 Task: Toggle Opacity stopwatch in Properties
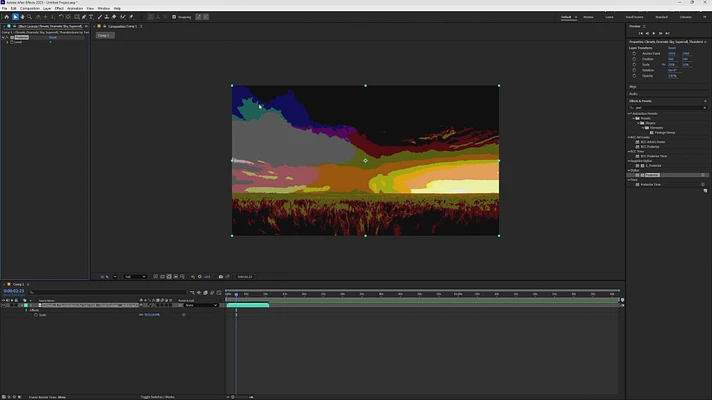[x=634, y=76]
